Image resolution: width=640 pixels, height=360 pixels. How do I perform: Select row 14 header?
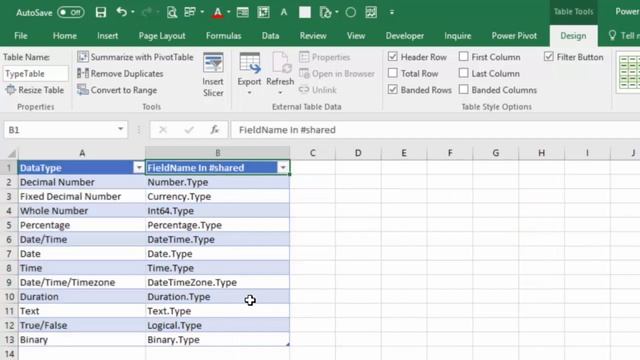point(9,353)
